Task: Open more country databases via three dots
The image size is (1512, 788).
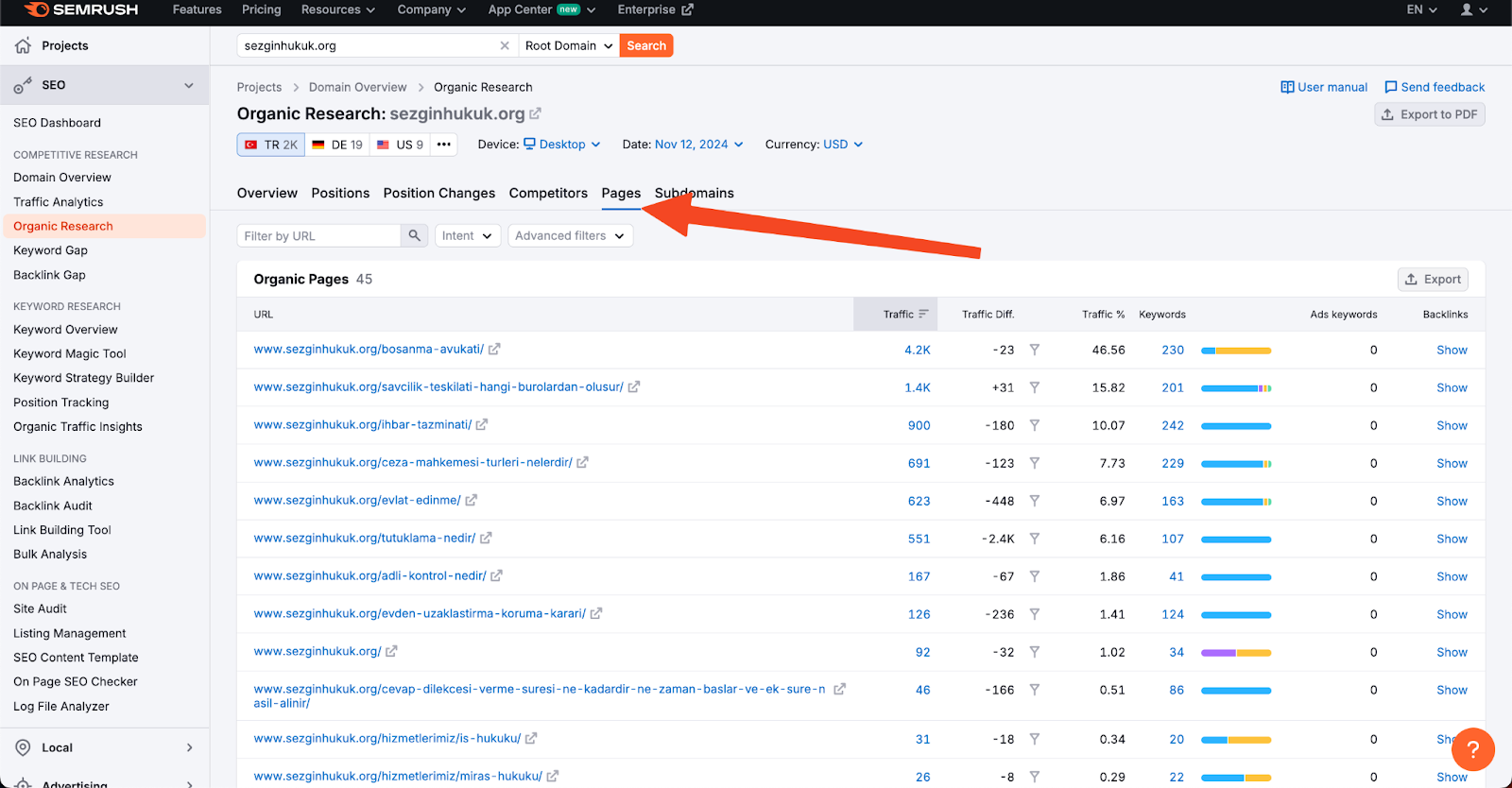Action: [443, 145]
